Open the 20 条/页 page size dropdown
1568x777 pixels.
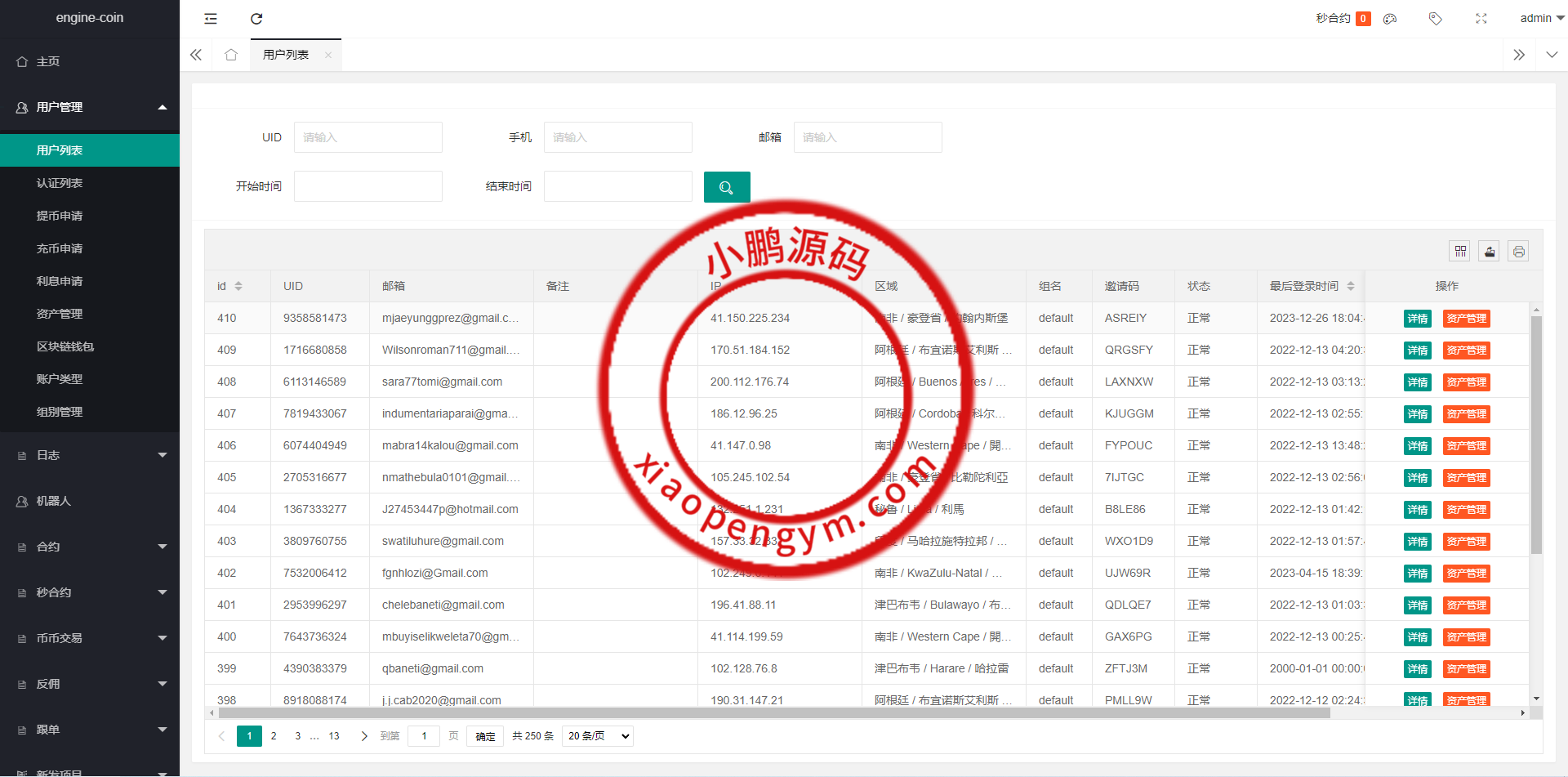(598, 736)
